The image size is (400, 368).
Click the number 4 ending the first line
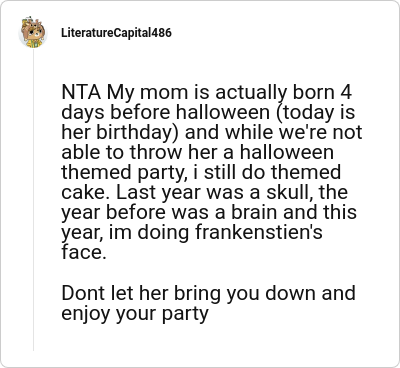(x=346, y=92)
